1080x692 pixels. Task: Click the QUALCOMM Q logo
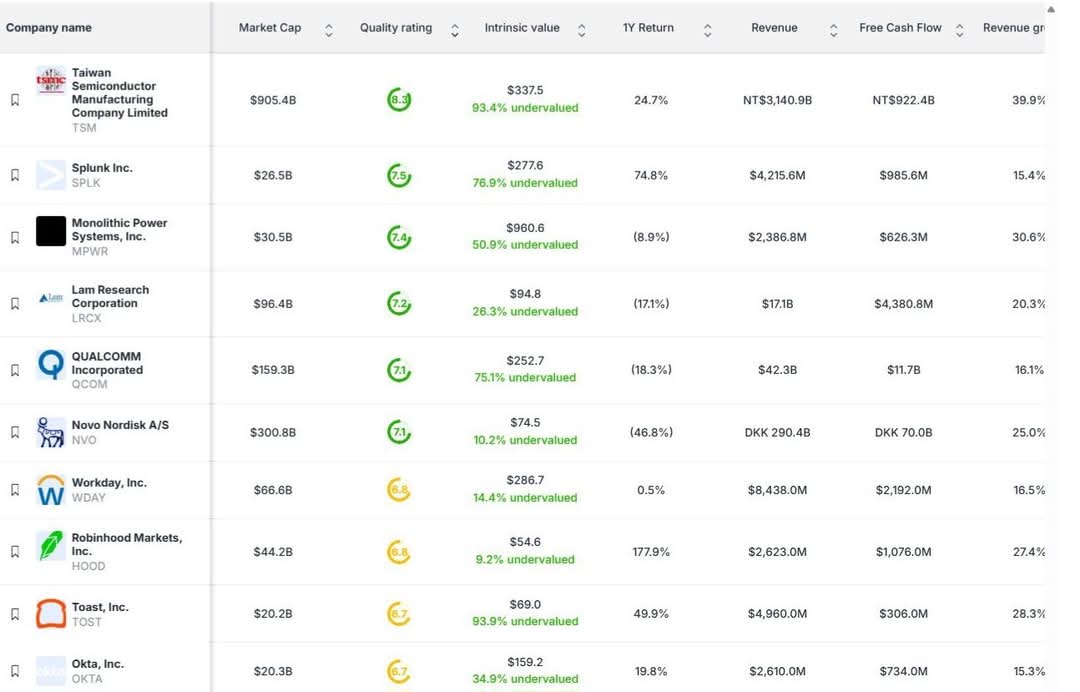coord(51,364)
